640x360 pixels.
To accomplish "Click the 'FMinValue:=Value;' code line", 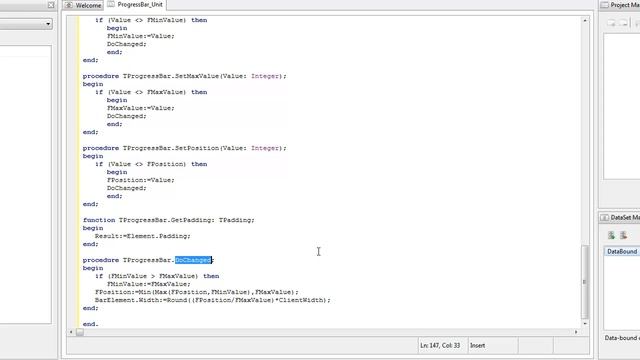I will coord(140,36).
